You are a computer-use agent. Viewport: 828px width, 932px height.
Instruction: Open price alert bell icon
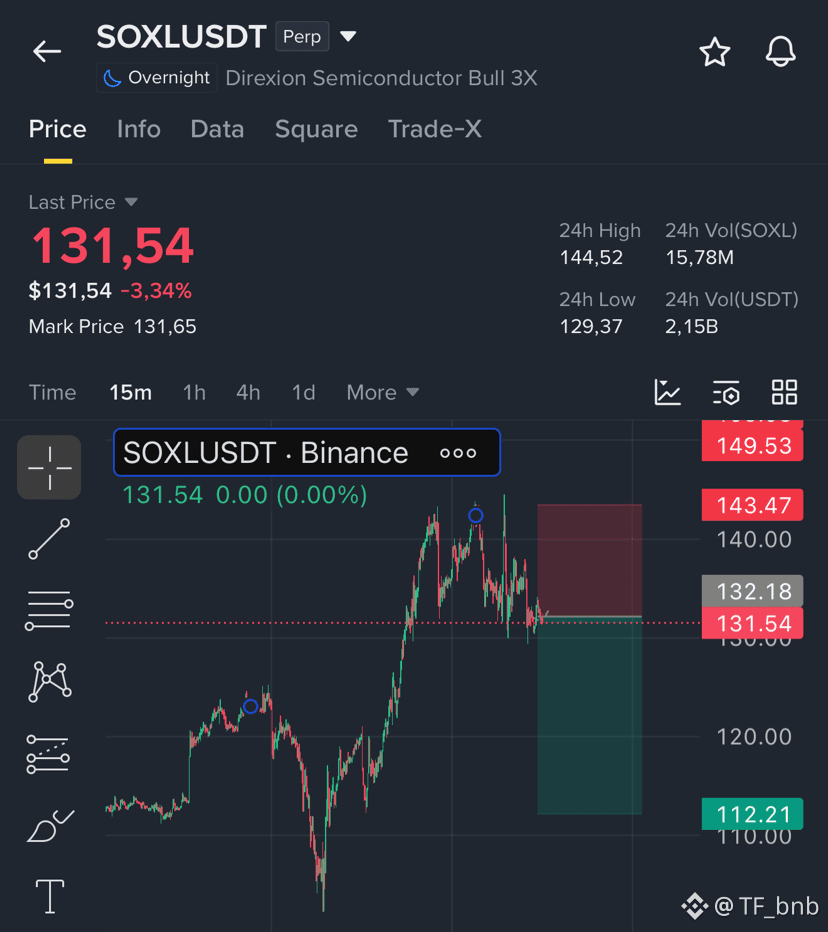pyautogui.click(x=780, y=52)
